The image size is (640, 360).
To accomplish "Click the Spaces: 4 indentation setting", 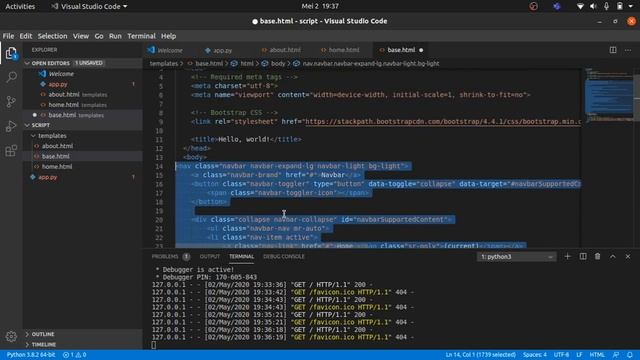I will coord(535,355).
